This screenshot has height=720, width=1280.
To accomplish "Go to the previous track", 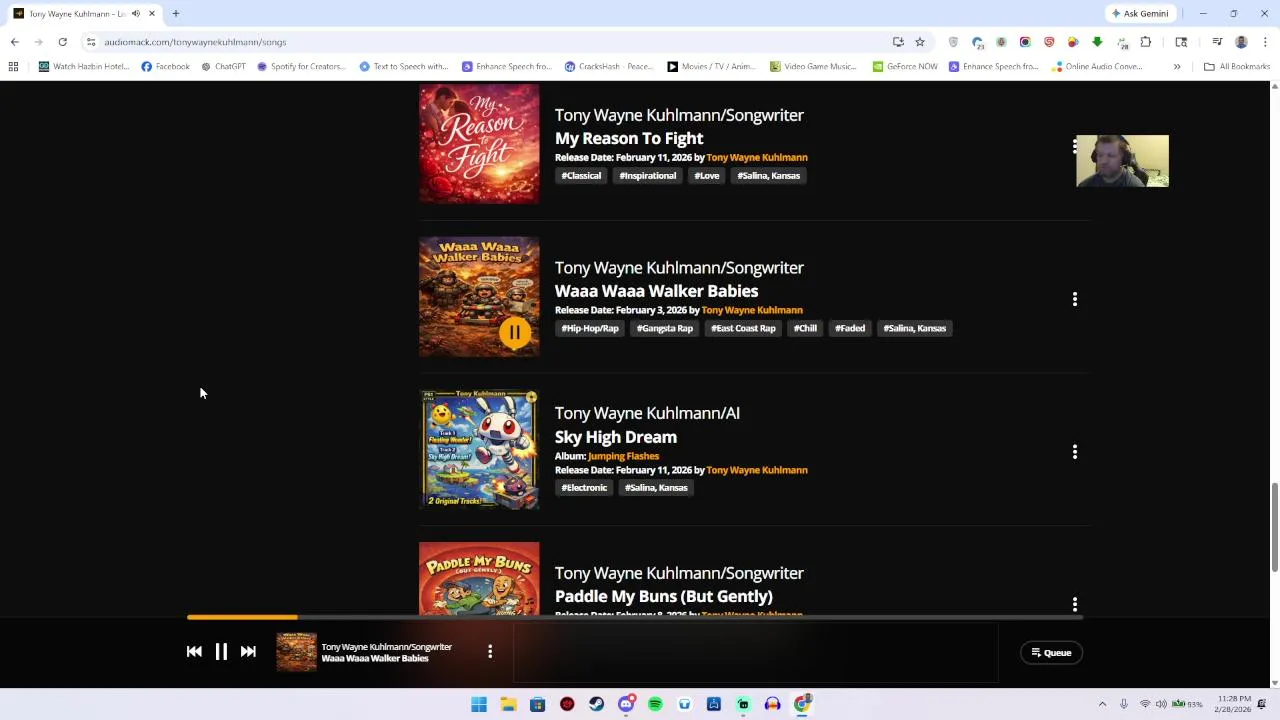I will click(194, 652).
